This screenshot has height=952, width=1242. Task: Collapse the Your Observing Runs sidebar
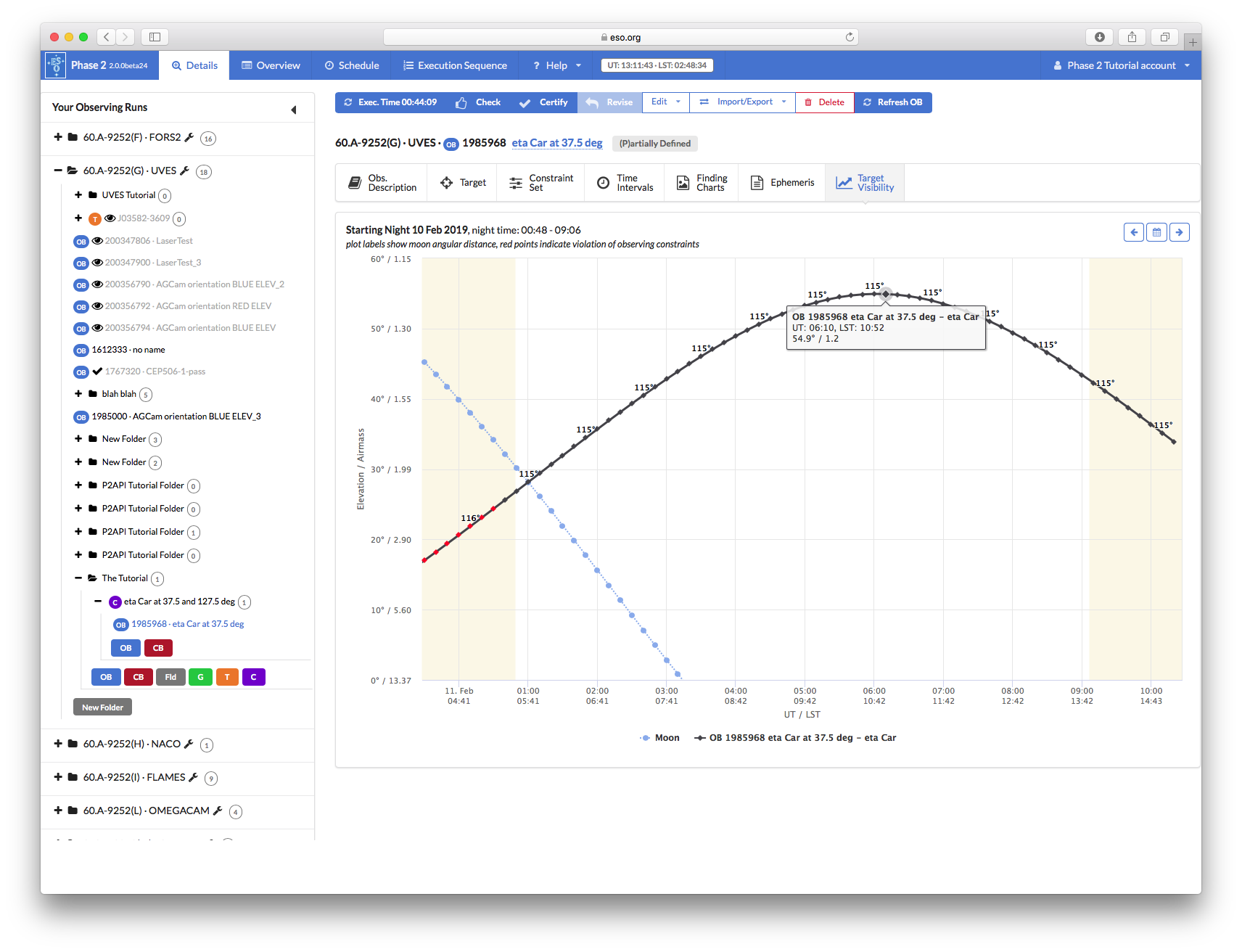tap(294, 110)
